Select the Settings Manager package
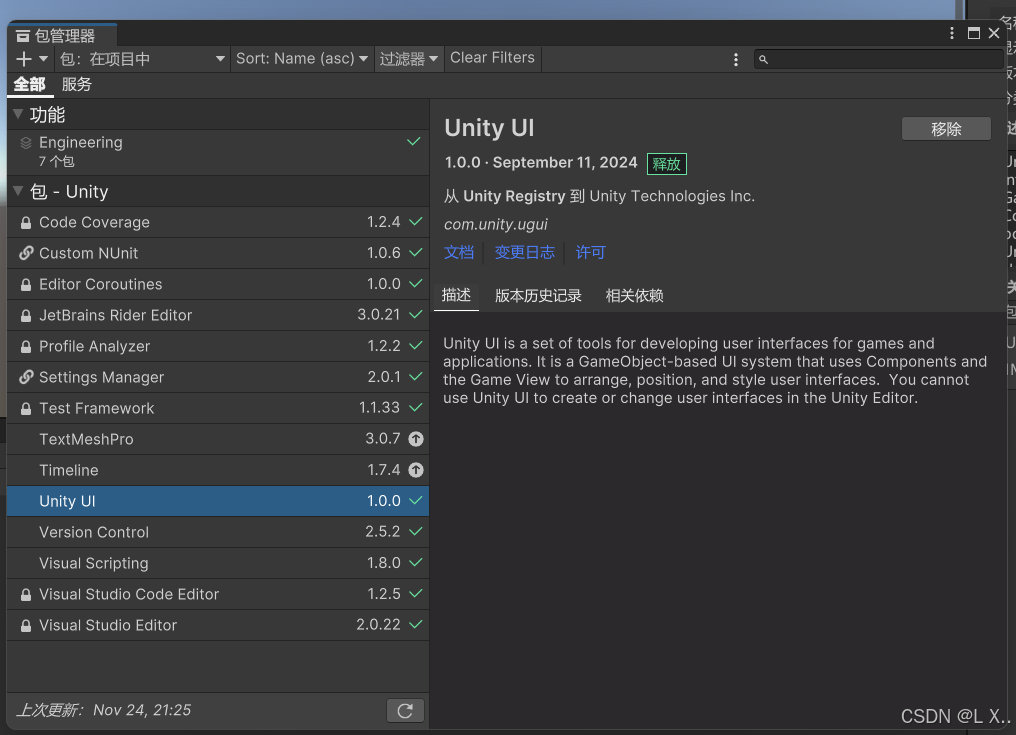The height and width of the screenshot is (735, 1016). [x=218, y=377]
